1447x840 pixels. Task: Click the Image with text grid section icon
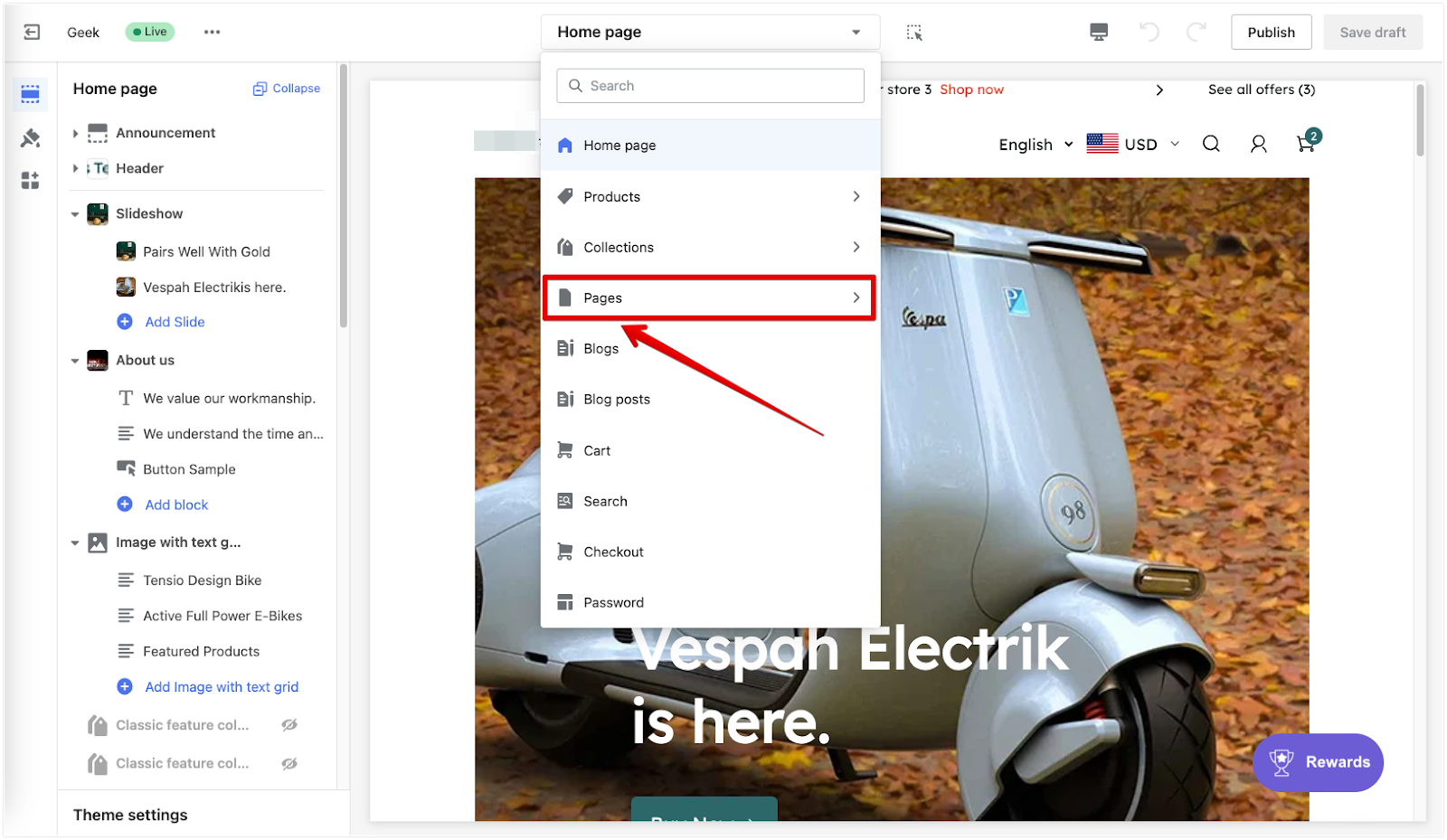coord(98,543)
